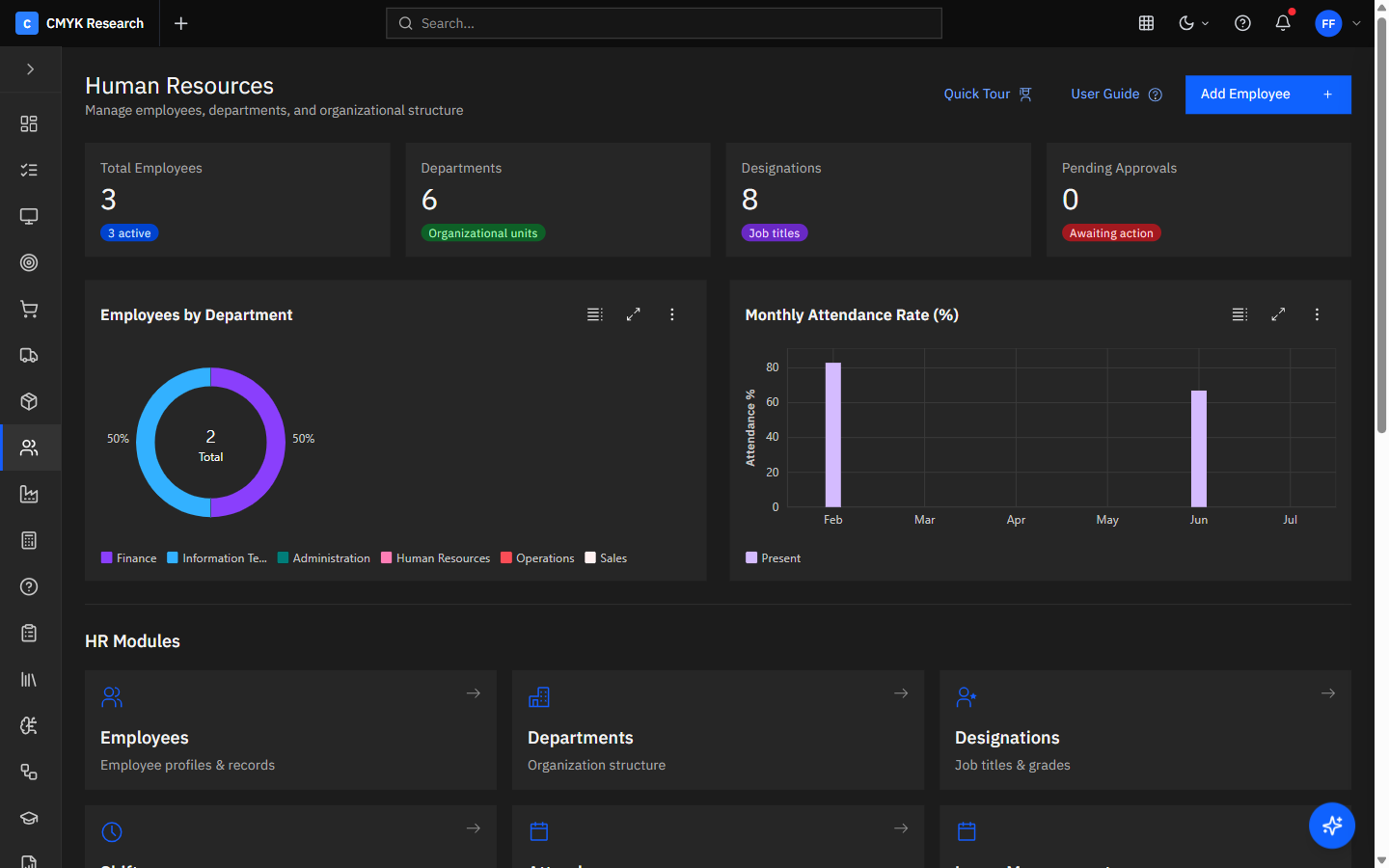Viewport: 1389px width, 868px height.
Task: Open the target goals icon in sidebar
Action: coord(29,262)
